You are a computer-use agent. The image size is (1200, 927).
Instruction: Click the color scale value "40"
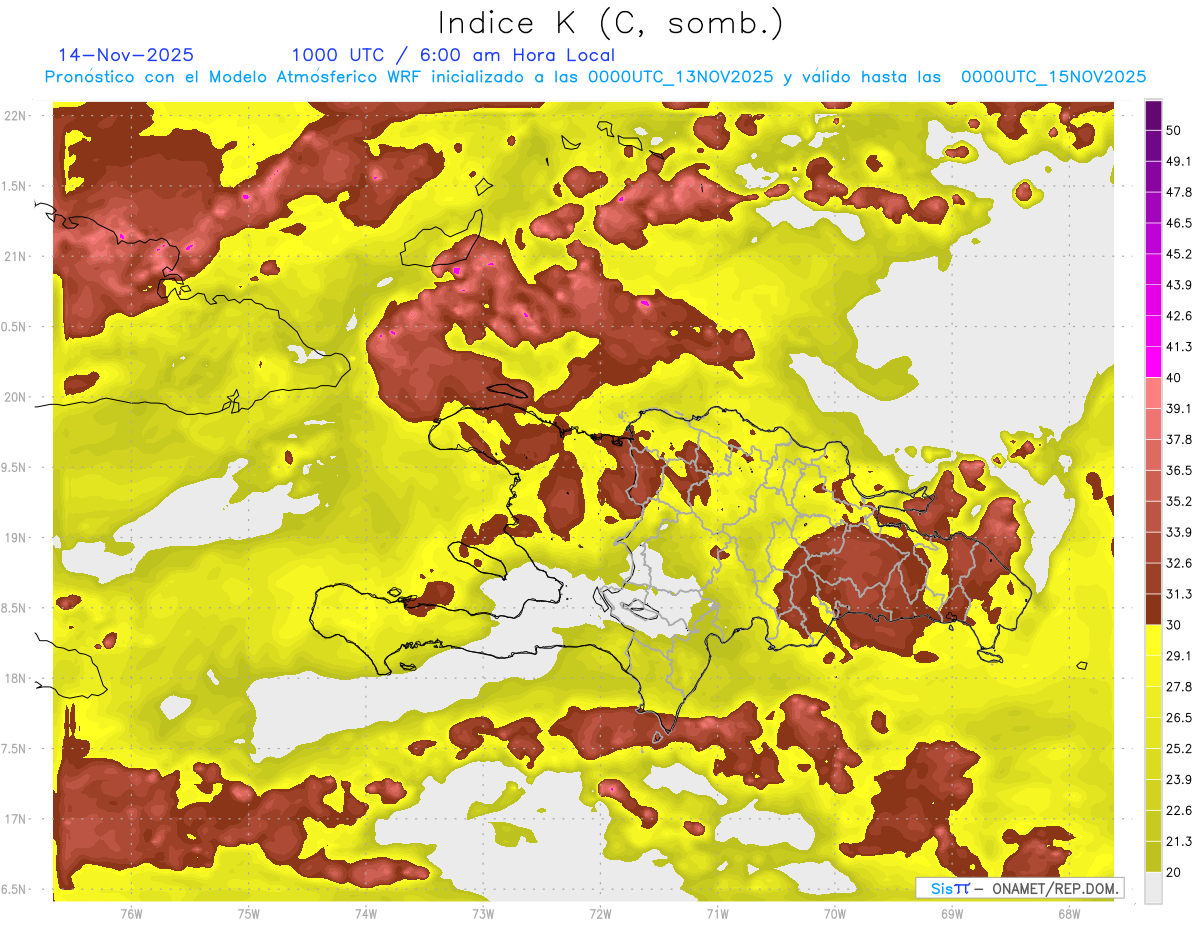[x=1173, y=378]
